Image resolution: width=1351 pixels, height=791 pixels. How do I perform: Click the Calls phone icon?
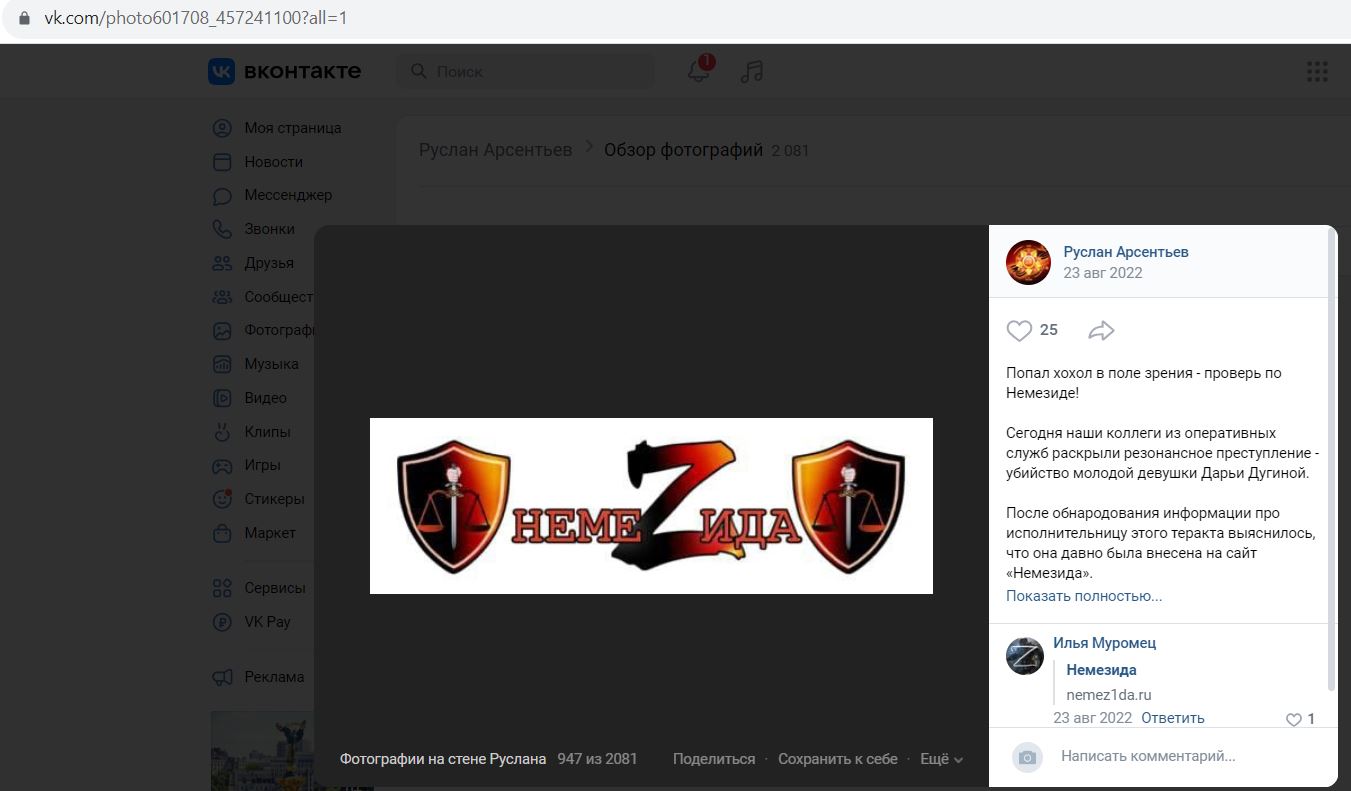click(x=222, y=229)
